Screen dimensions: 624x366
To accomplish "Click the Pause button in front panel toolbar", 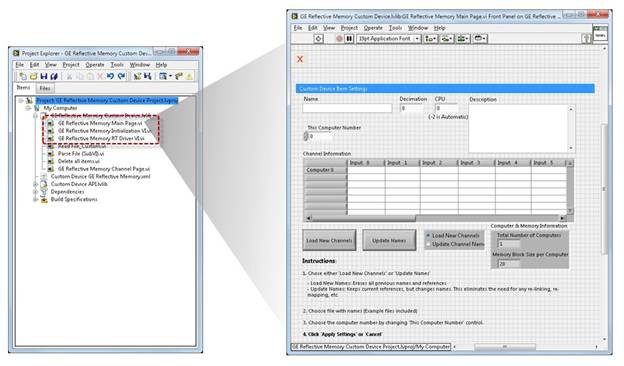I will coord(349,39).
